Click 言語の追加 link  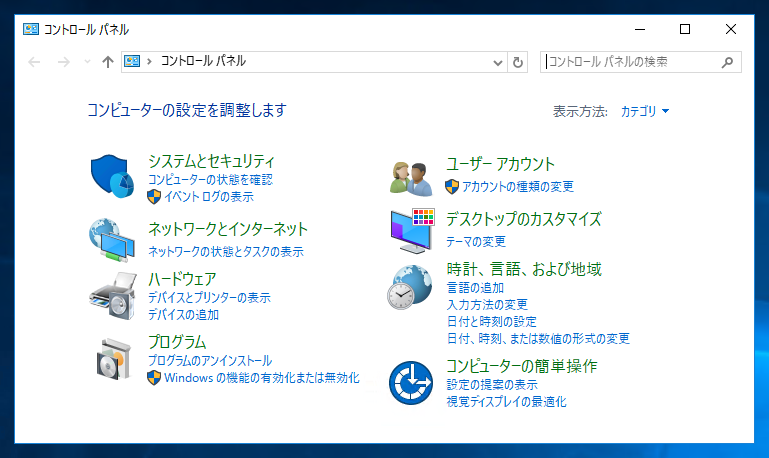(x=475, y=288)
